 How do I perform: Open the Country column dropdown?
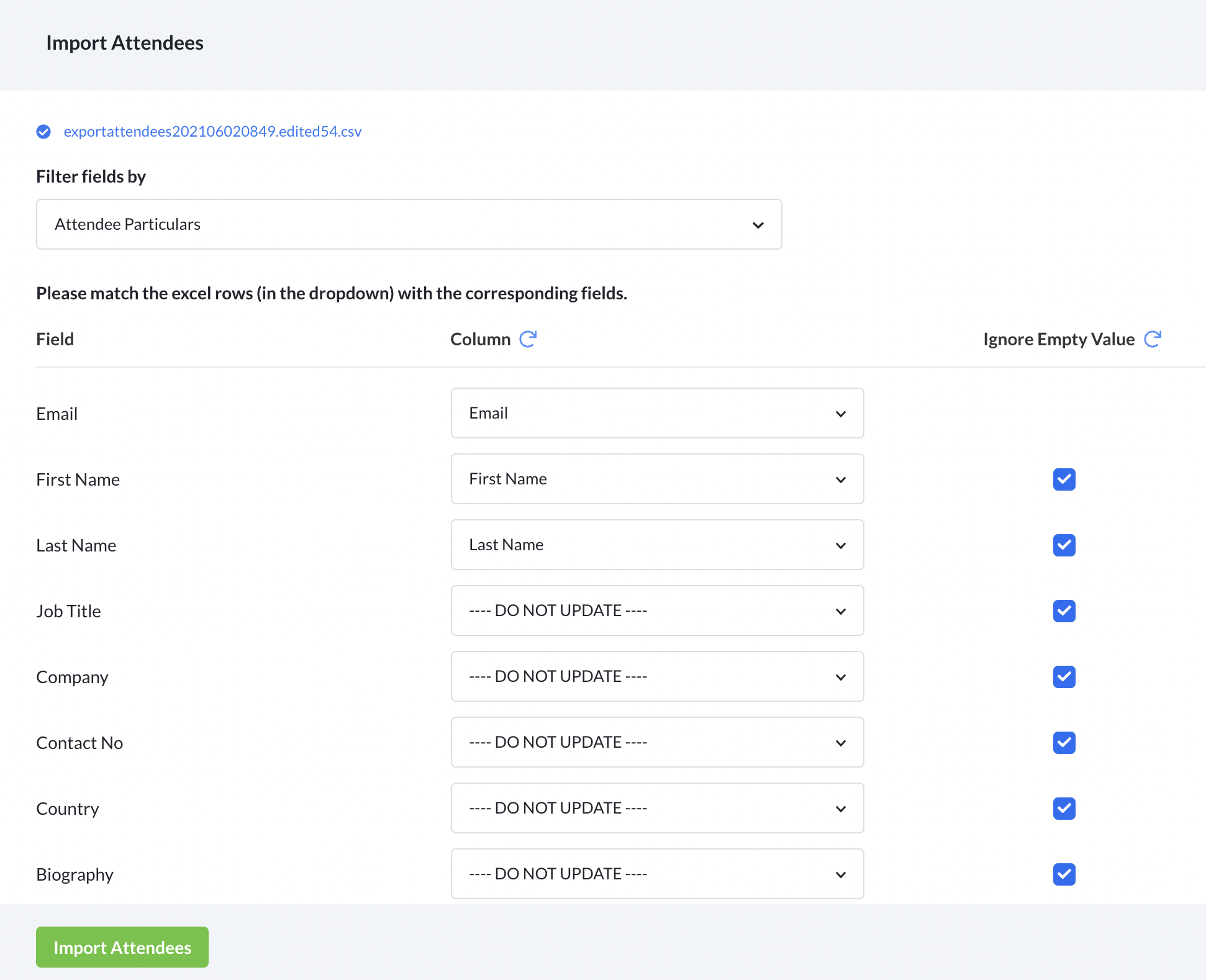pyautogui.click(x=657, y=809)
